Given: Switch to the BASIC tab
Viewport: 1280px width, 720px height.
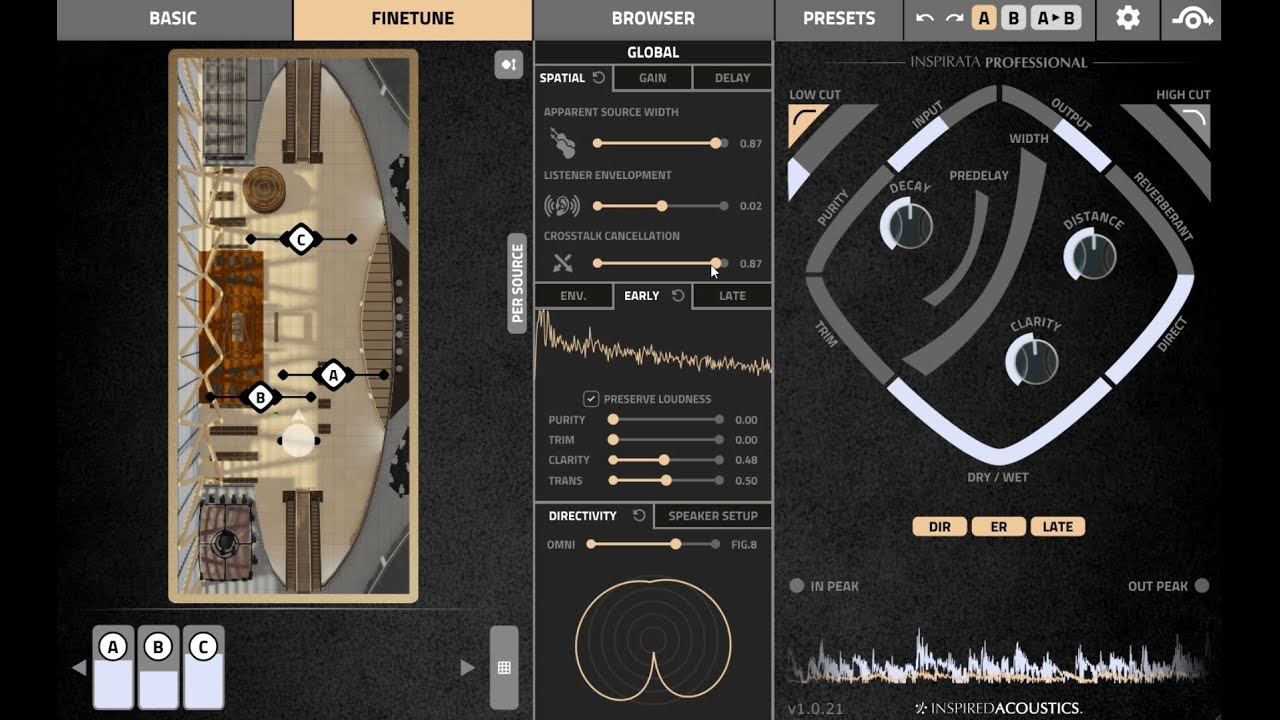Looking at the screenshot, I should coord(173,18).
